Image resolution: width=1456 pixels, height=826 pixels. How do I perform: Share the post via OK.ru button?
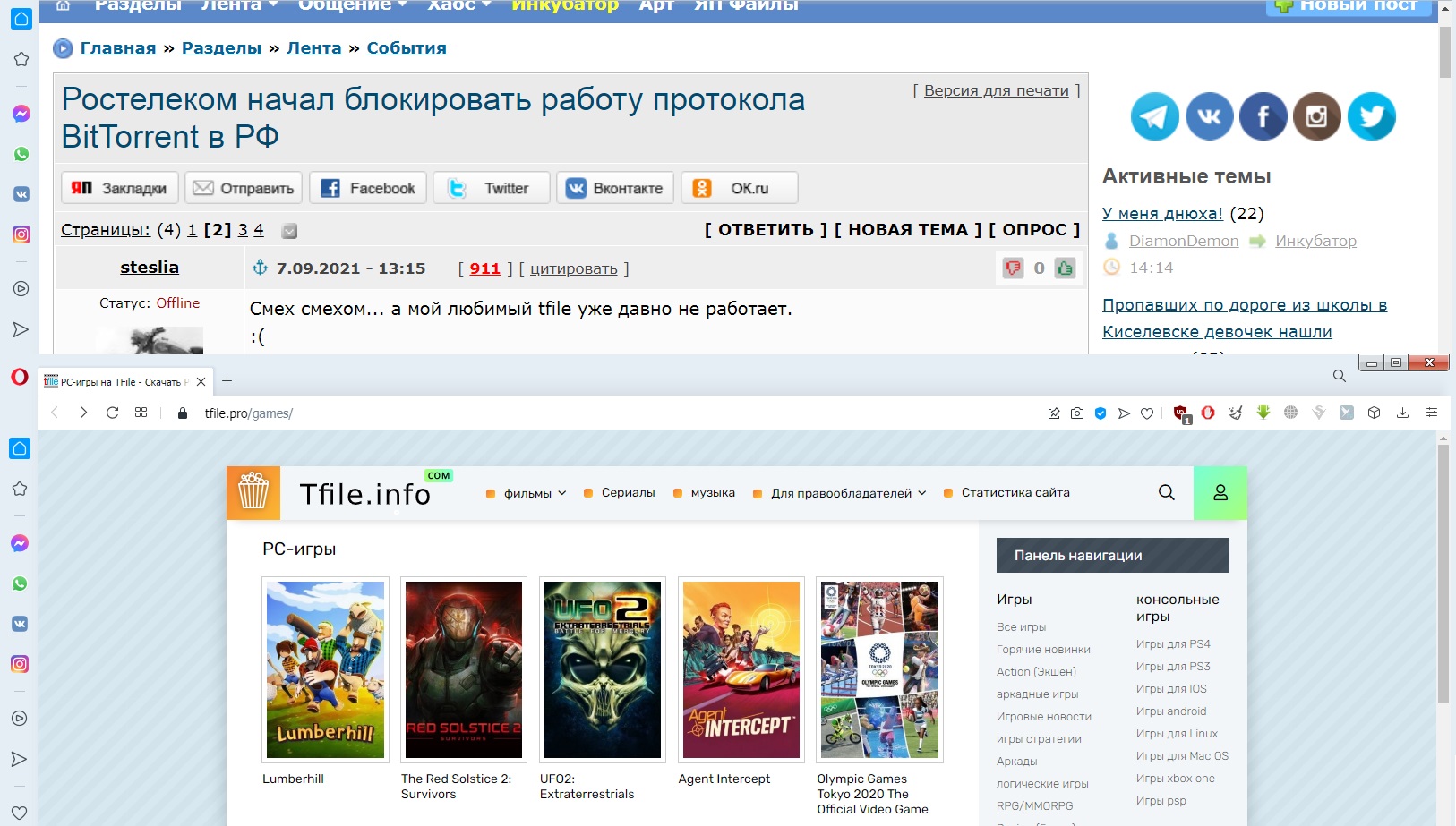(739, 188)
